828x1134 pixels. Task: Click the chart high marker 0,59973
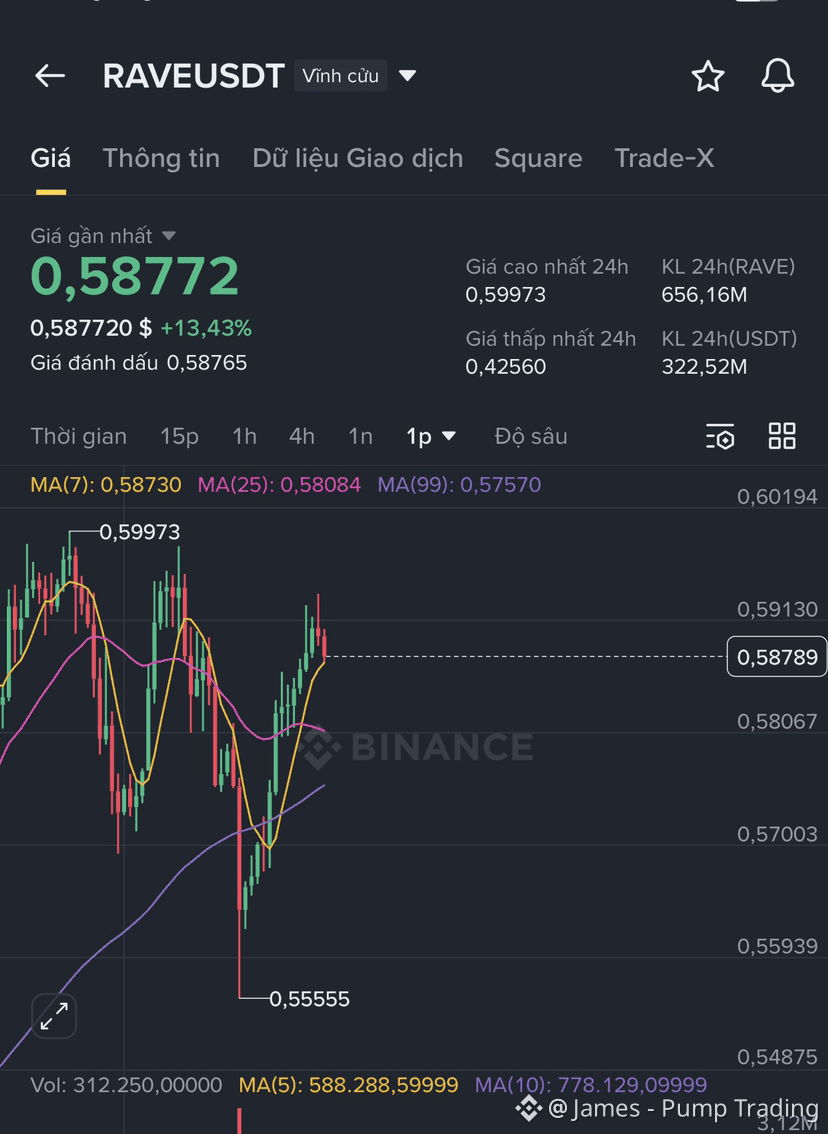[140, 532]
